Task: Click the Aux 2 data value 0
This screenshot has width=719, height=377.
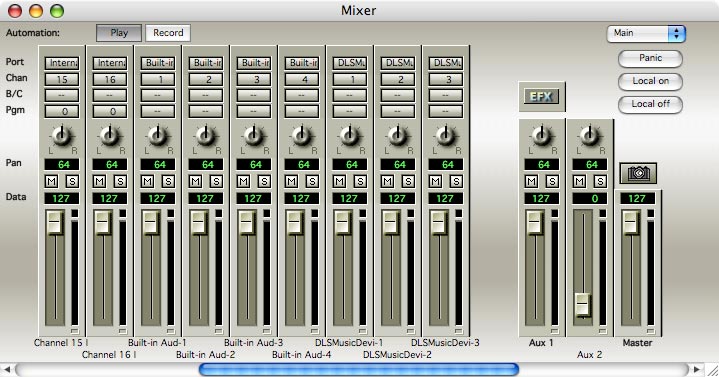Action: 590,199
